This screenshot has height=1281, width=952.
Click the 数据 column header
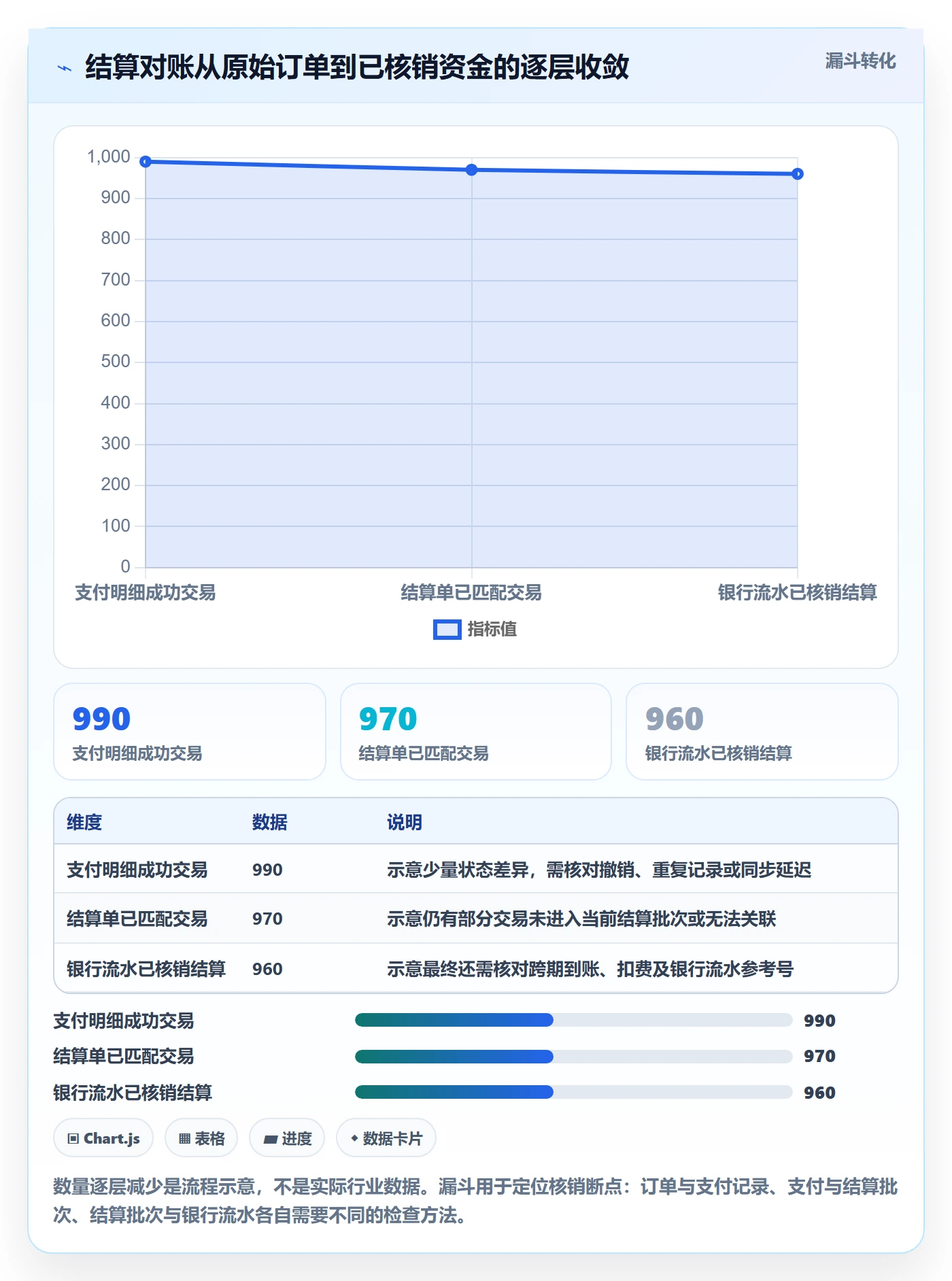270,822
